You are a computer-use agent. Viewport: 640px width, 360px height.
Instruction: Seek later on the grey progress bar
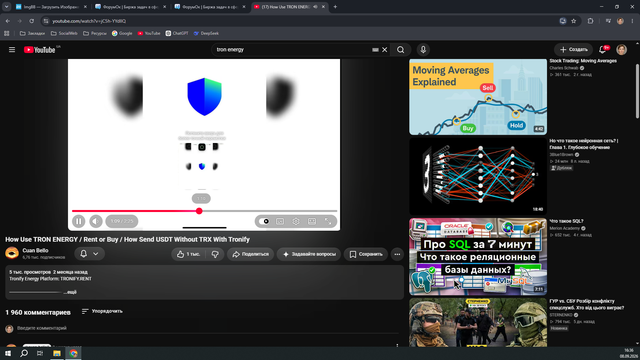tap(269, 211)
